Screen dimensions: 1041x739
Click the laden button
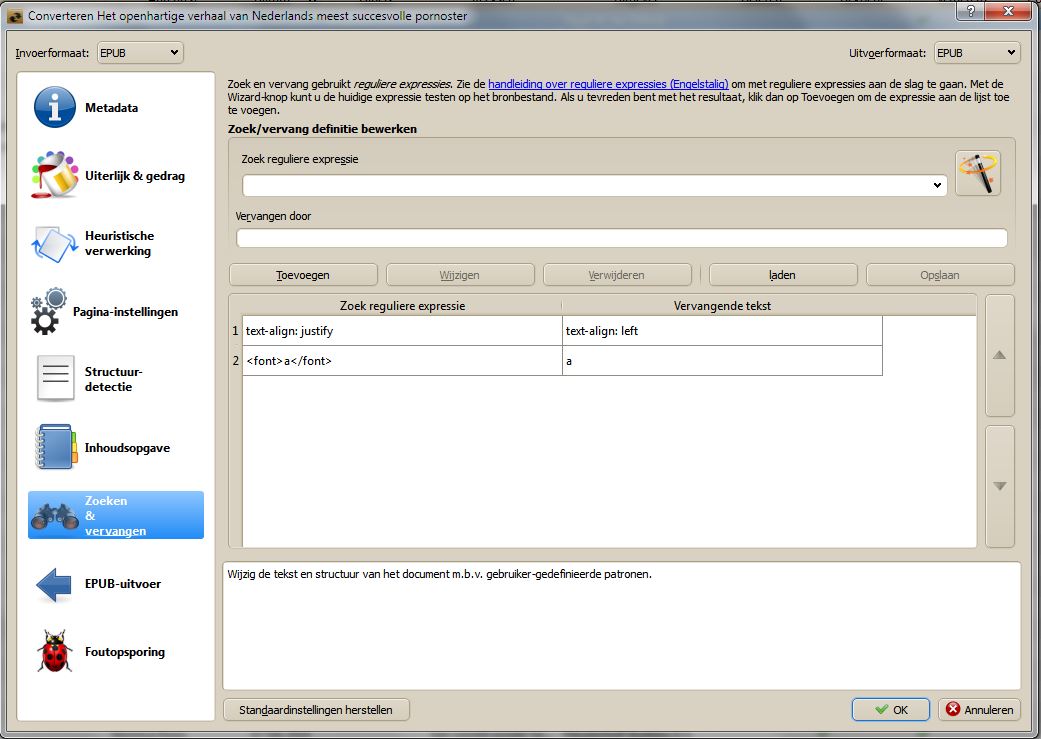tap(783, 275)
